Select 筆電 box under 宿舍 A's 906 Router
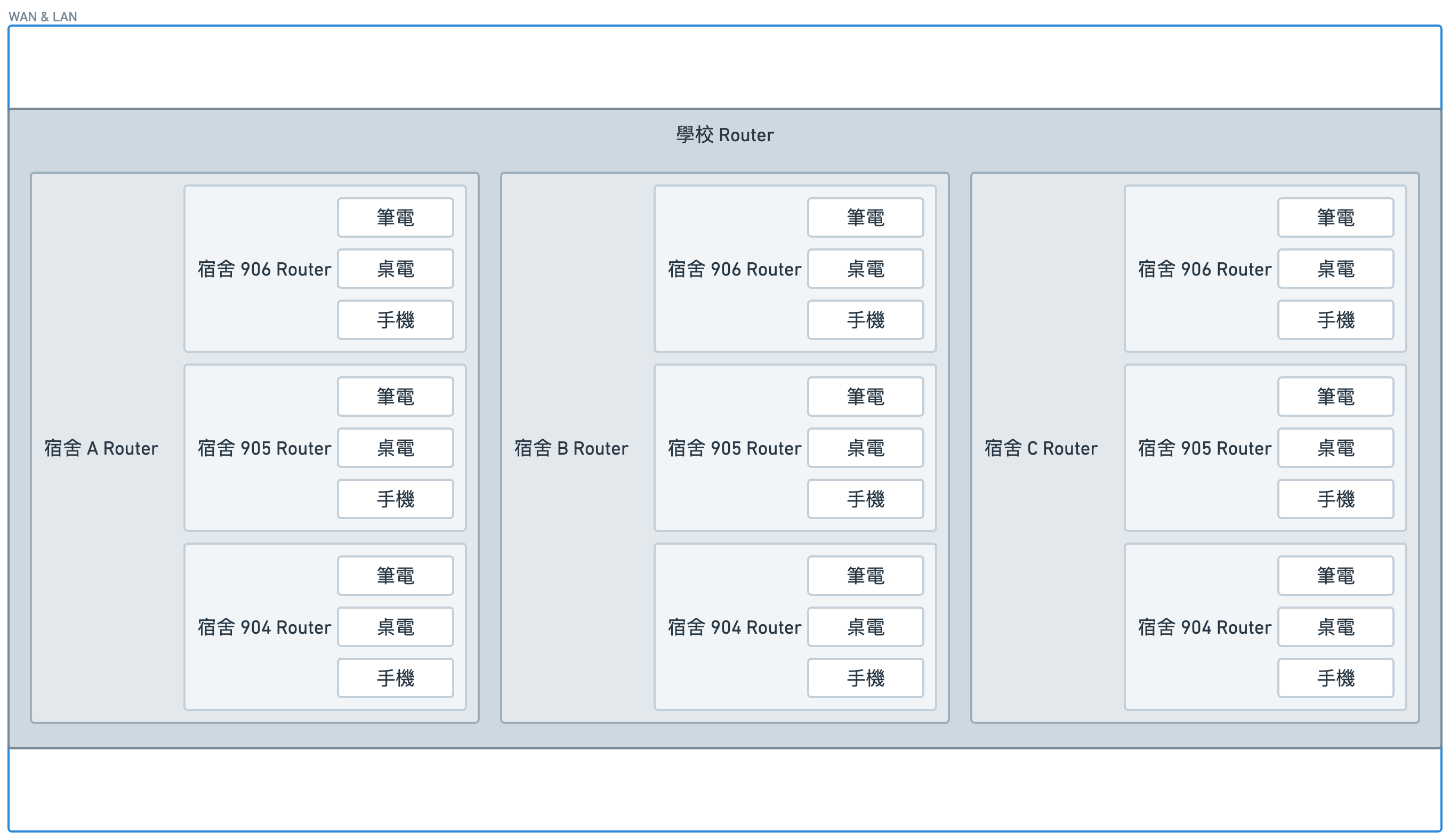Image resolution: width=1450 pixels, height=840 pixels. 396,217
